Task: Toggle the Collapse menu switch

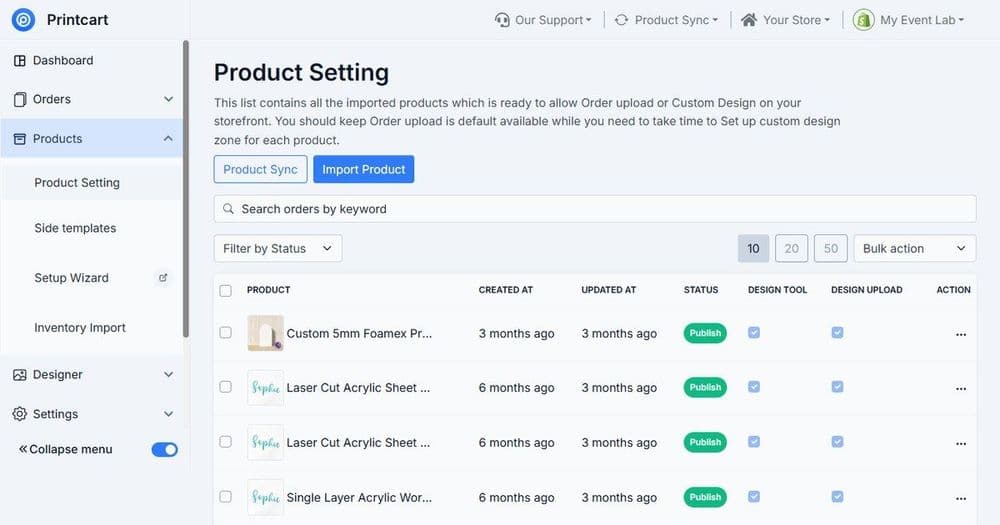Action: click(x=165, y=450)
